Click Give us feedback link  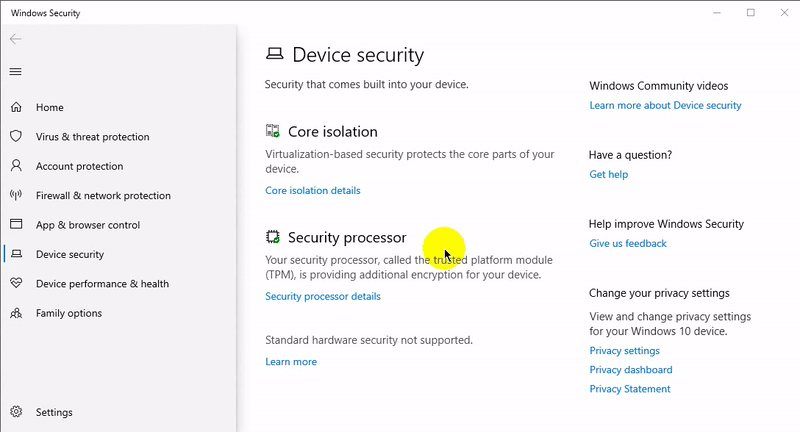click(627, 243)
